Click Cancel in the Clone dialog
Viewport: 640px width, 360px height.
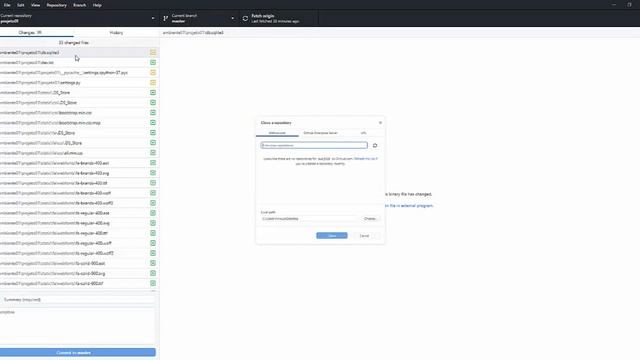coord(364,236)
